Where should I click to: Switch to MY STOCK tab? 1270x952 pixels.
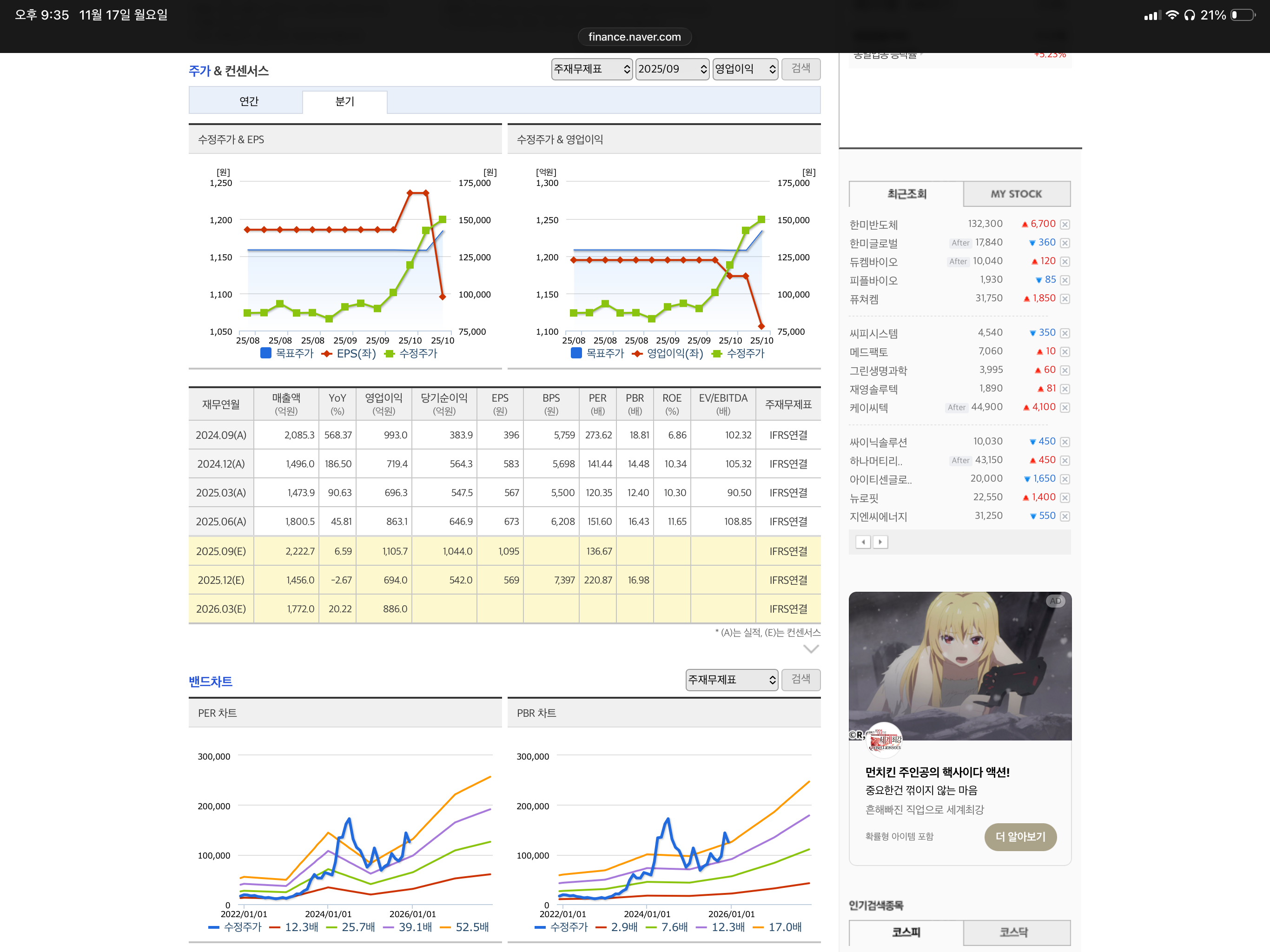pyautogui.click(x=1016, y=194)
